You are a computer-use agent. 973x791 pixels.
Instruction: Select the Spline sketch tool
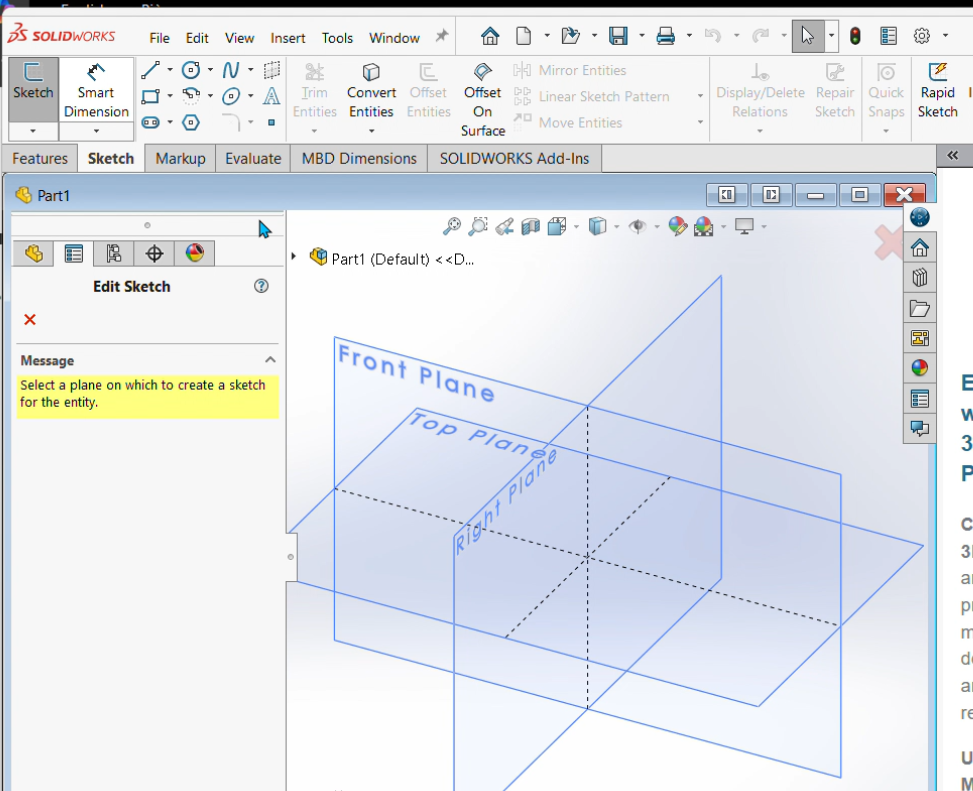231,70
